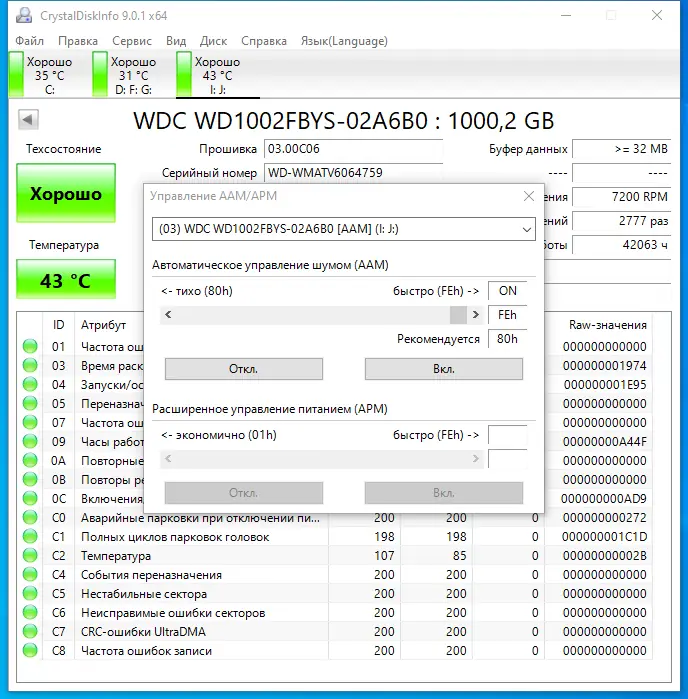Click green status dot for attribute 05
Screen dimensions: 688x699
pos(30,403)
